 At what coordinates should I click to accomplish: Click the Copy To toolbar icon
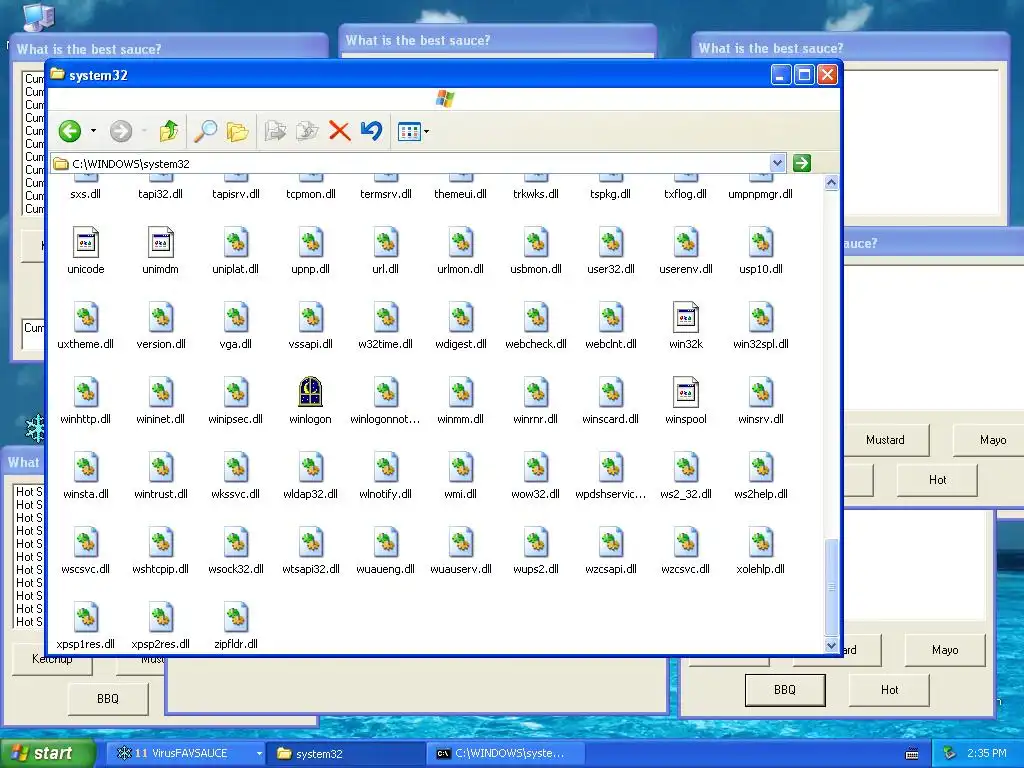307,131
